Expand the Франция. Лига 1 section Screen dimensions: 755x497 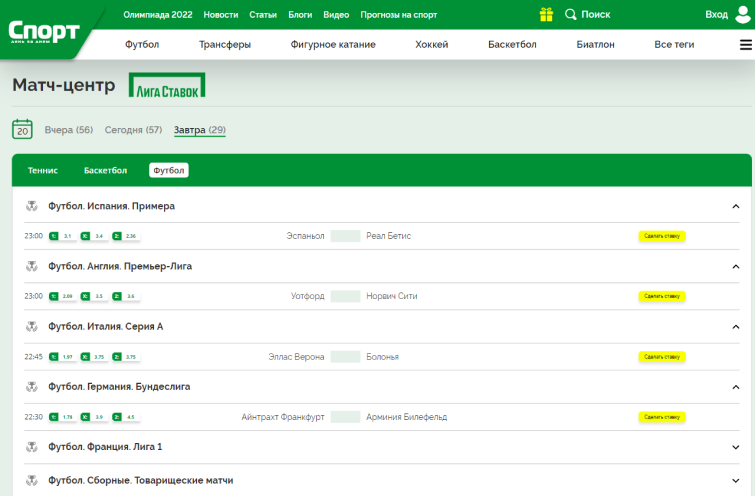click(x=736, y=447)
